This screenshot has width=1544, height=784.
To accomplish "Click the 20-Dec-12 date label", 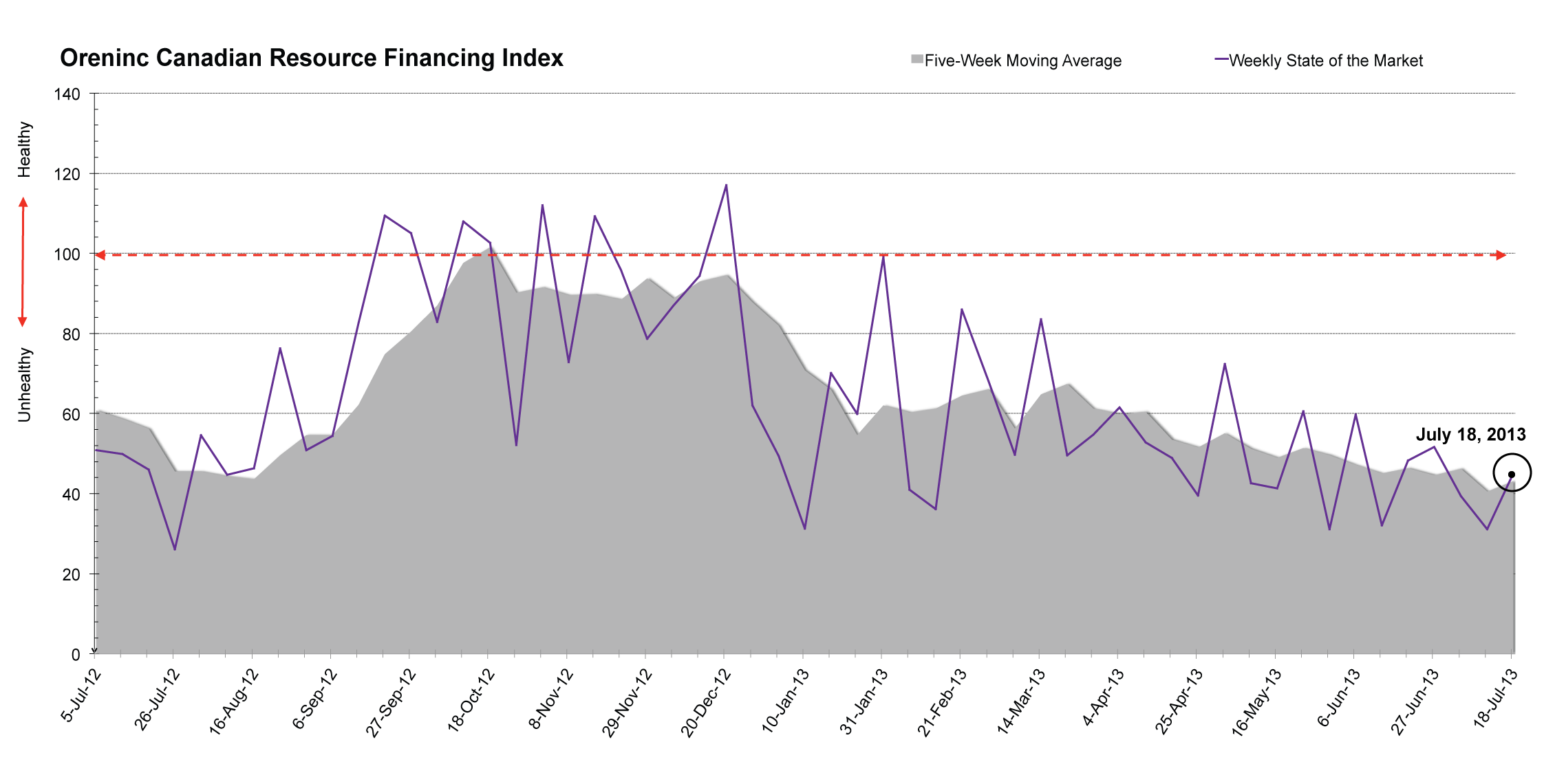I will tap(705, 702).
